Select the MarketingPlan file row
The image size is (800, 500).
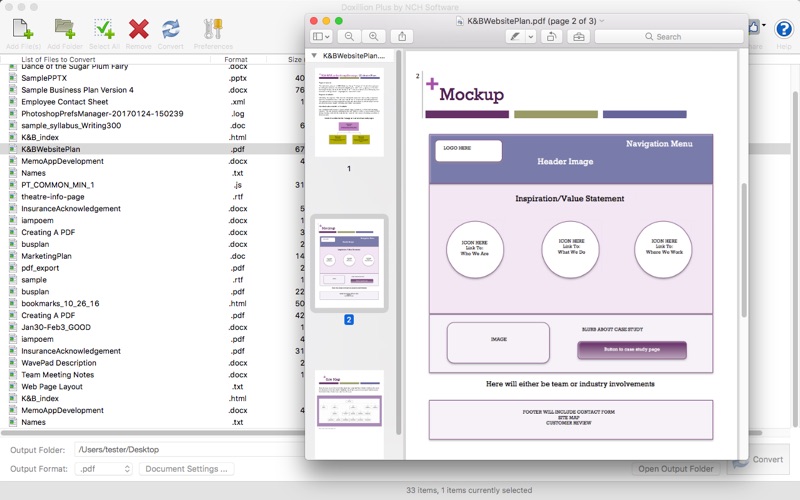[x=153, y=256]
